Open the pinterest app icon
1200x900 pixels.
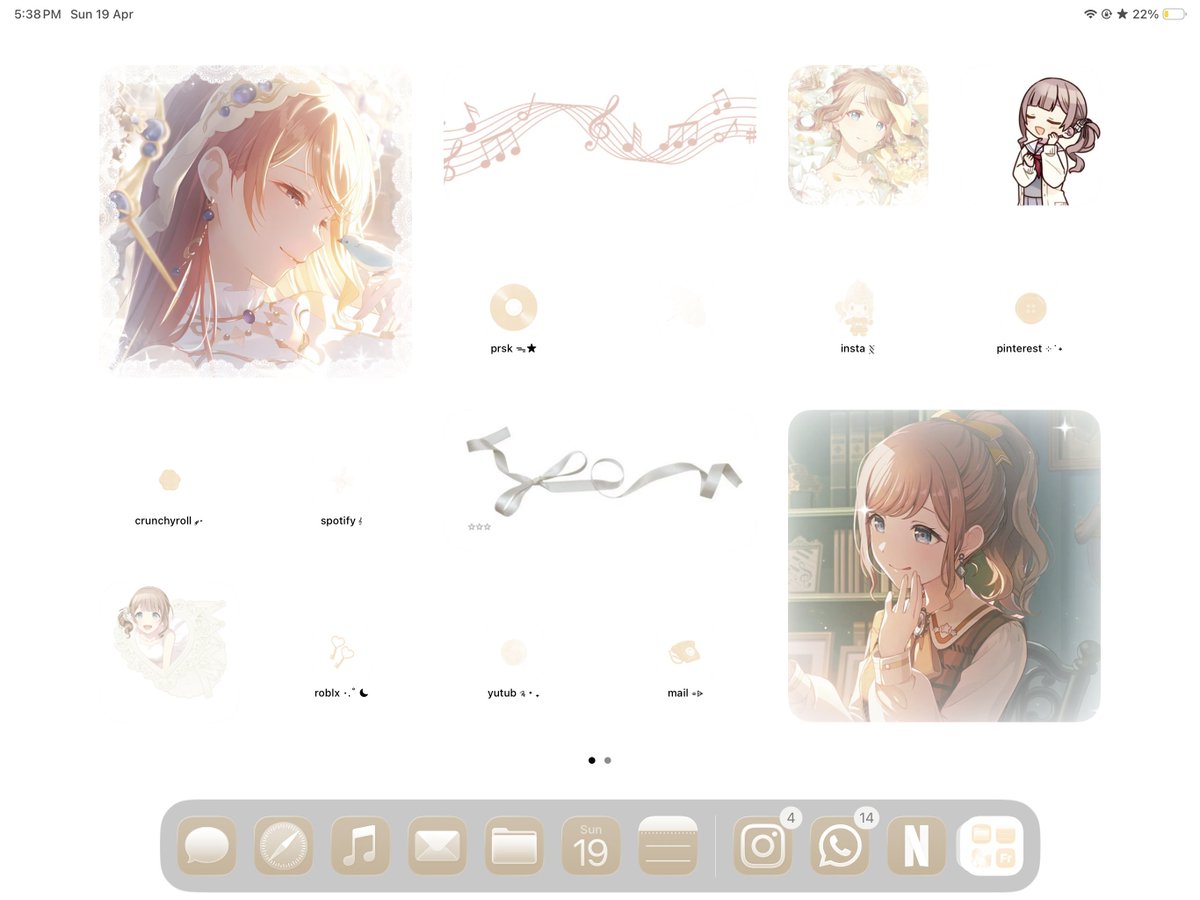pos(1030,308)
